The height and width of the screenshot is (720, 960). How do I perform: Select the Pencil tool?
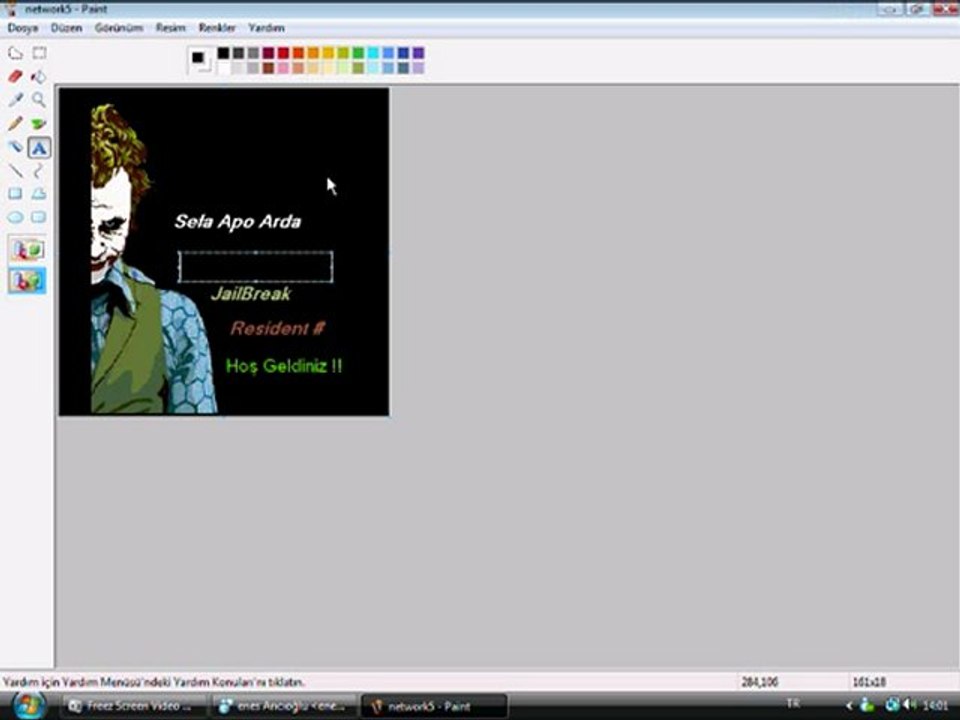pos(15,124)
